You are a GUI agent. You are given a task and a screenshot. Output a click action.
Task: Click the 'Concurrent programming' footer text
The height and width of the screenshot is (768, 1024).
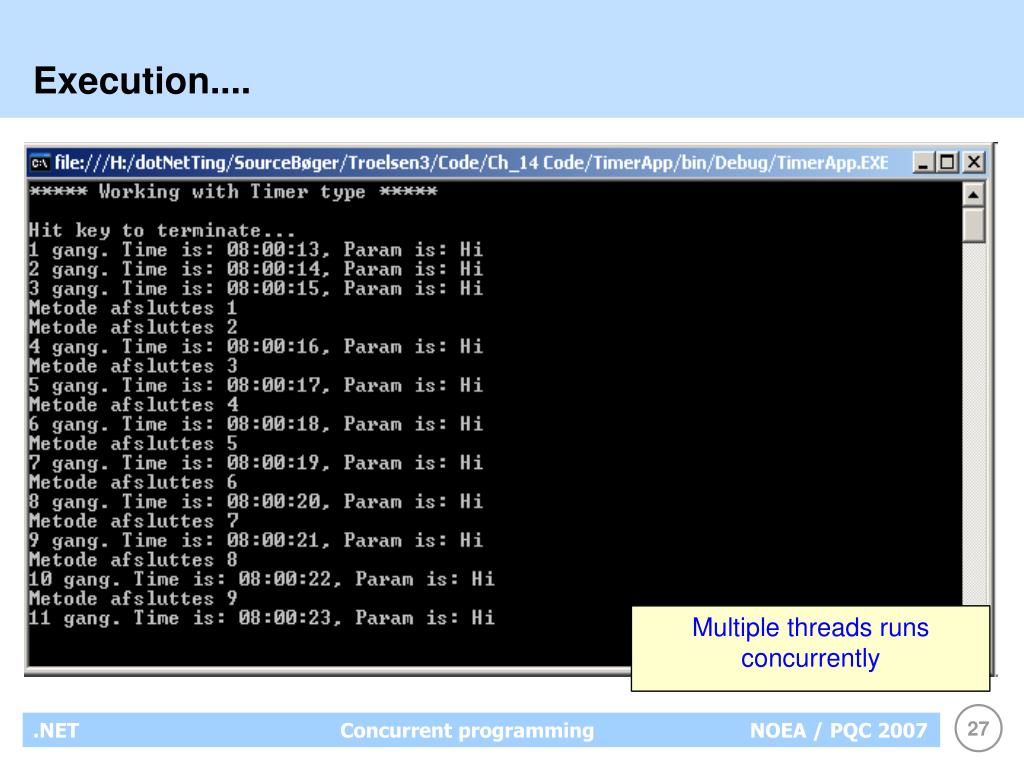point(467,730)
